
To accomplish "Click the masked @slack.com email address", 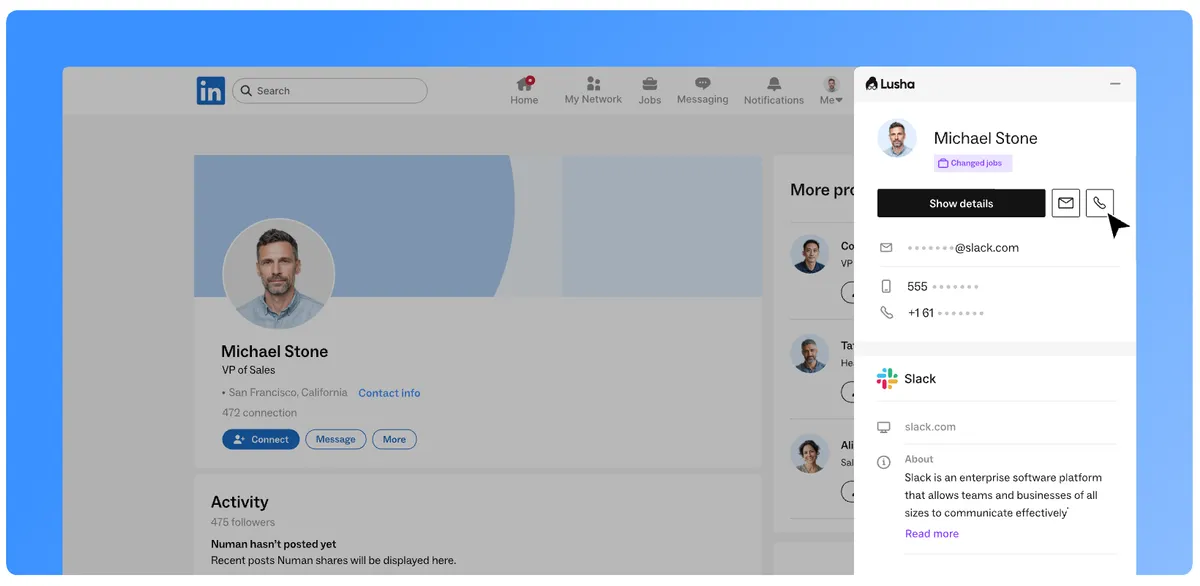I will pyautogui.click(x=963, y=248).
